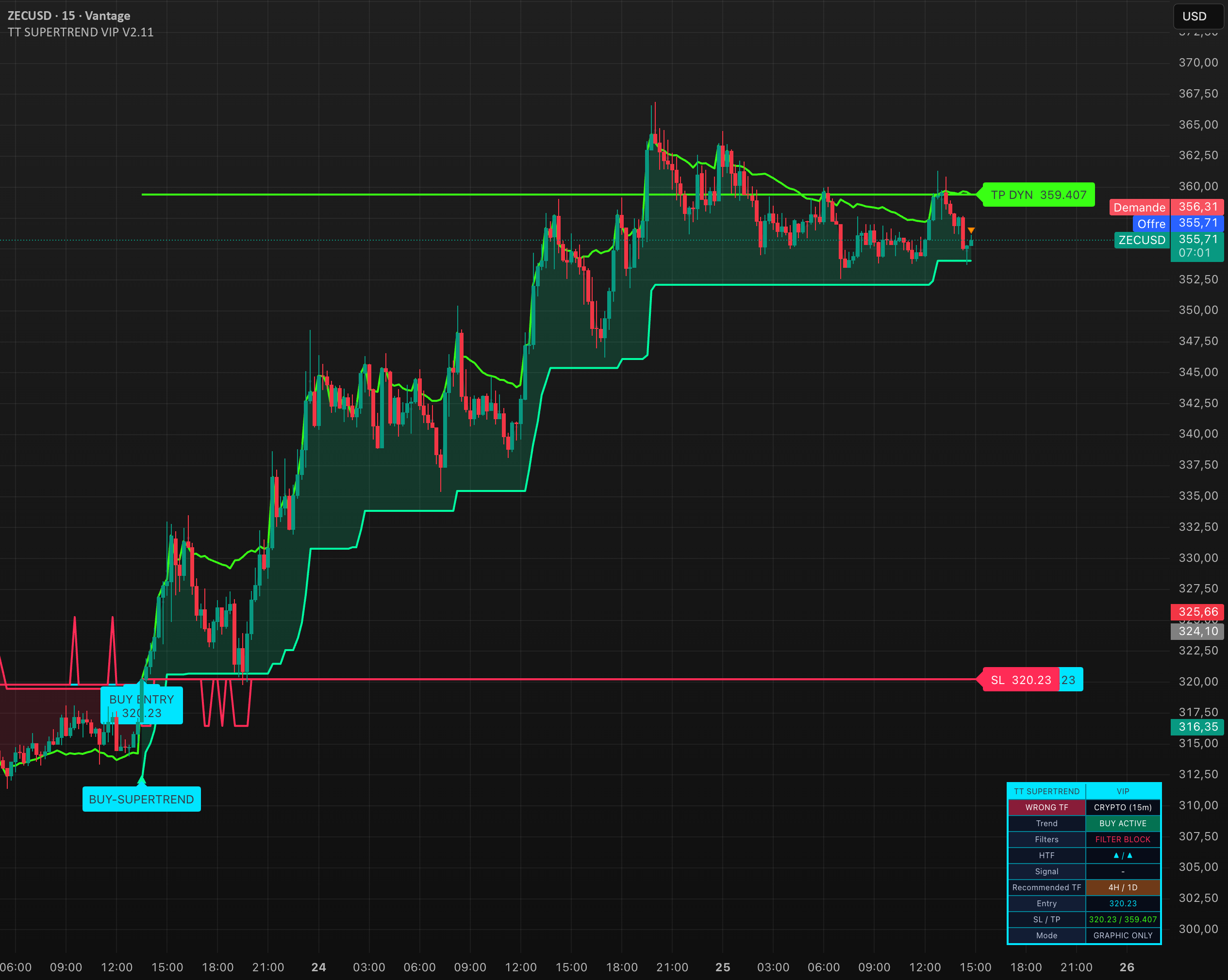Select the TP DYN 359.407 label

(1038, 195)
